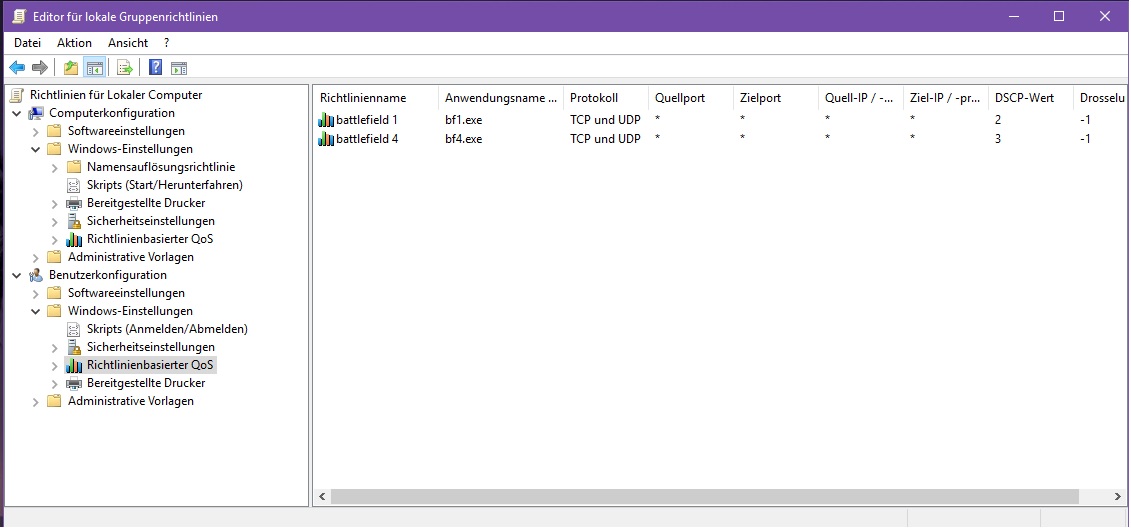Sort by the Ziel-IP column header
Viewport: 1131px width, 528px height.
point(946,97)
